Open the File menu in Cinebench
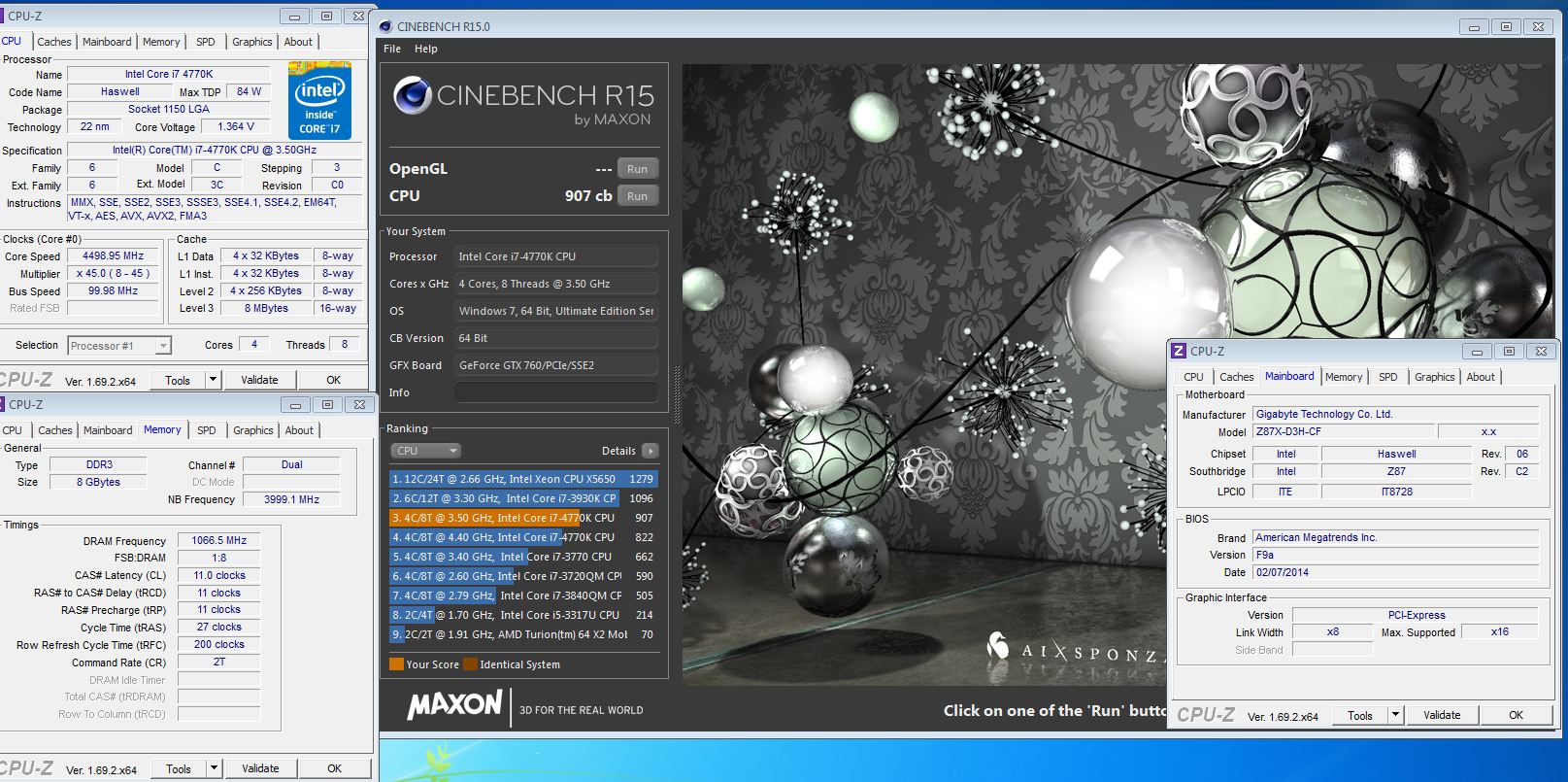 (392, 49)
